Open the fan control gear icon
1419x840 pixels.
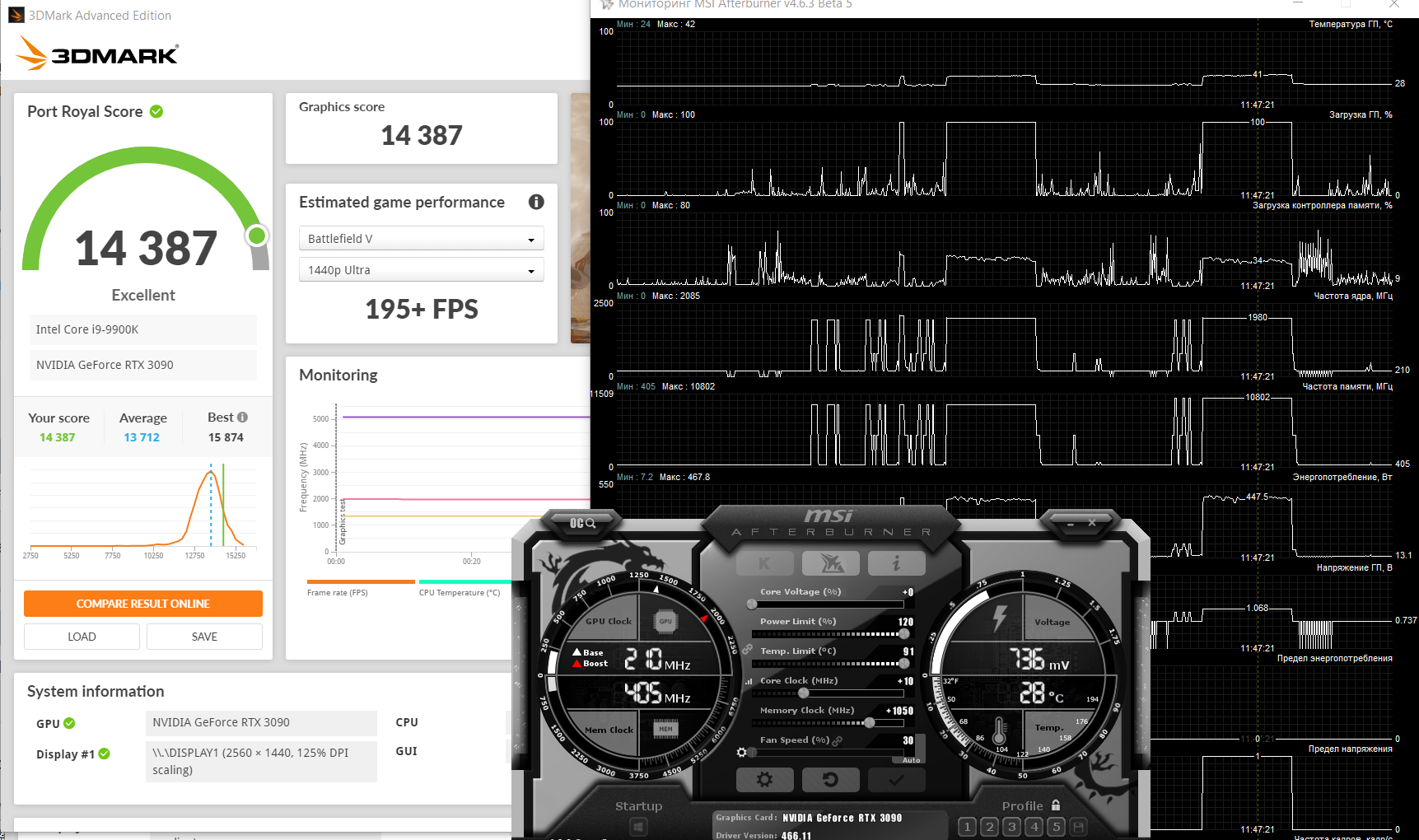click(x=741, y=752)
